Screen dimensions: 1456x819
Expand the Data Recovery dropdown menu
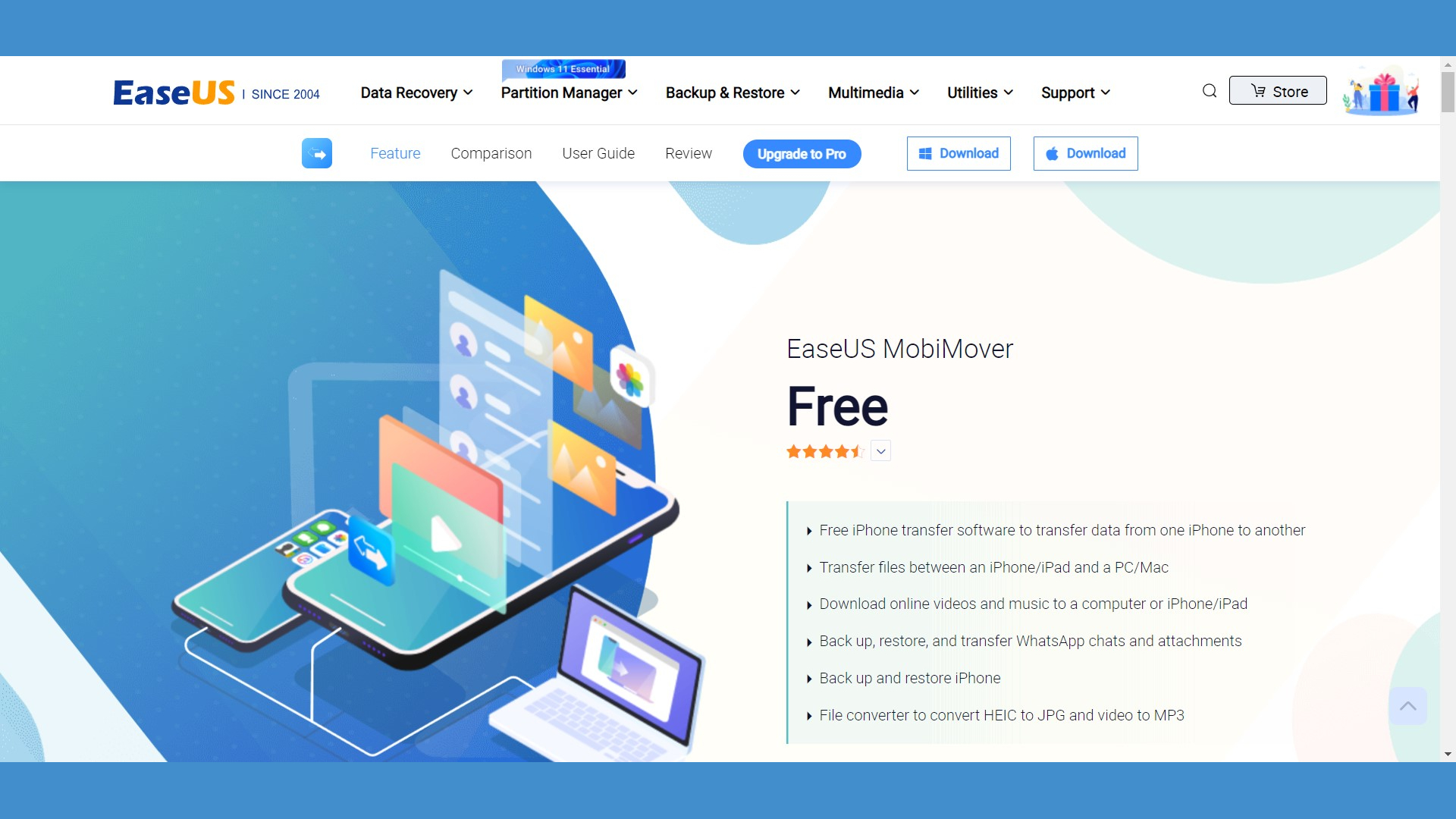[x=416, y=92]
